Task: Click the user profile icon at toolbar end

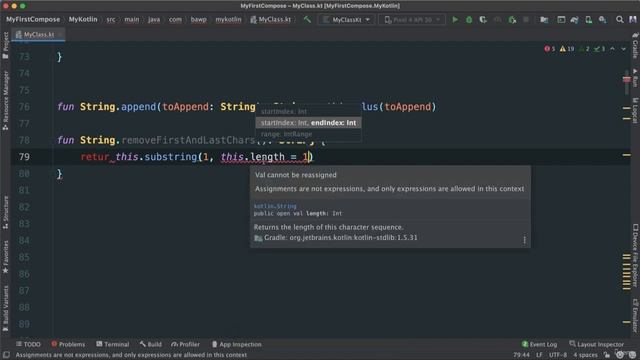Action: click(633, 19)
